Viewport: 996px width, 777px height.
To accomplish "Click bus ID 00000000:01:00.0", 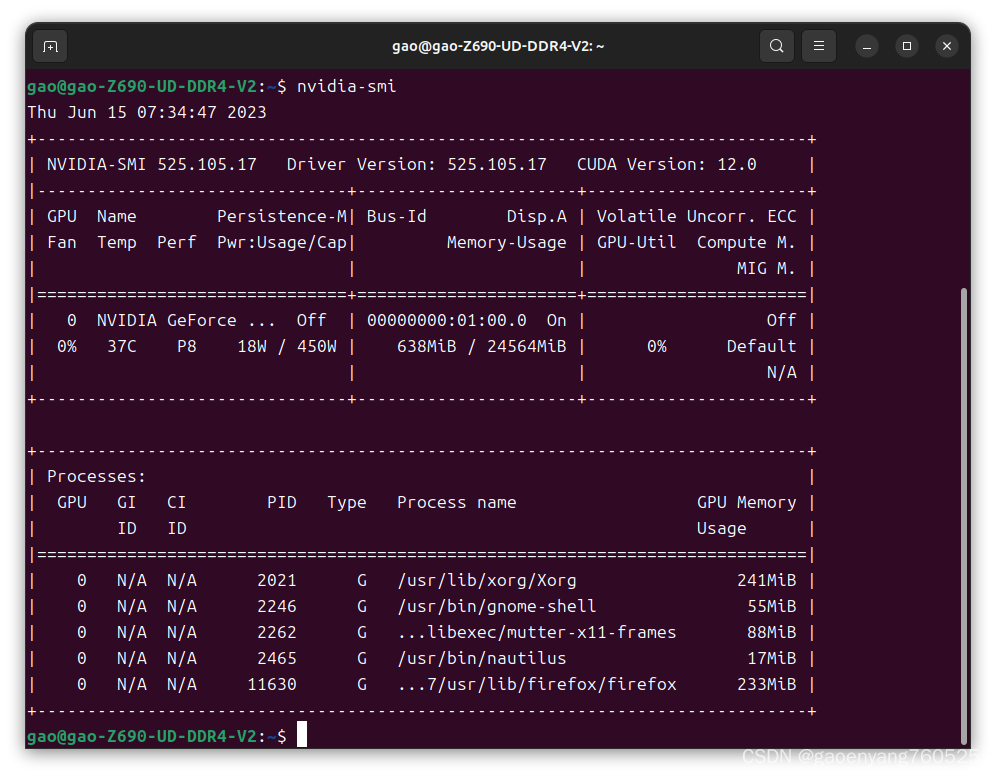I will 447,320.
